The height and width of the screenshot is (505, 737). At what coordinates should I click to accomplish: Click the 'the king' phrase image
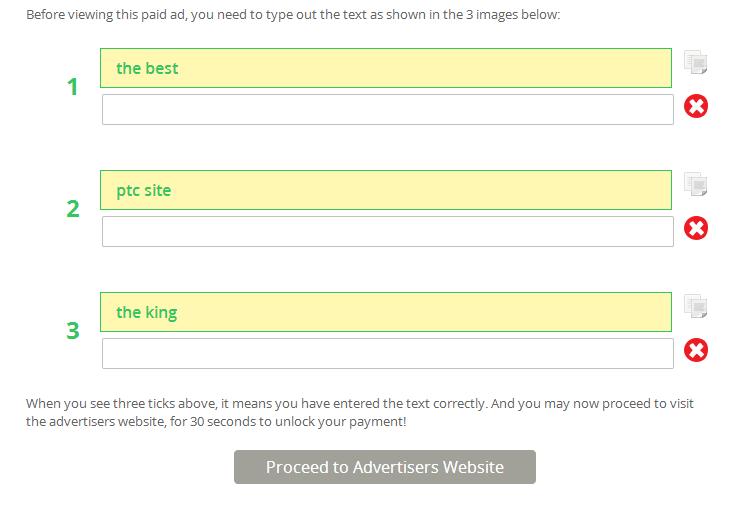[x=385, y=312]
